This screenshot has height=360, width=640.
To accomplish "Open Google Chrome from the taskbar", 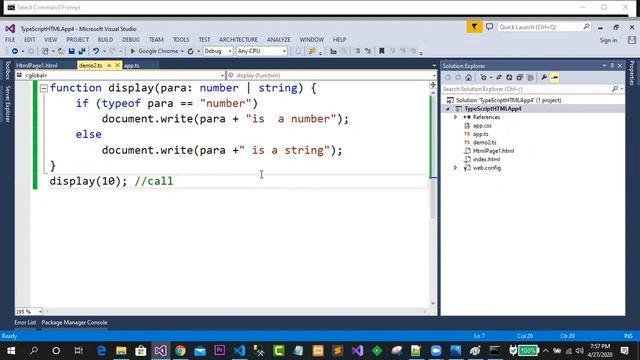I will [180, 351].
